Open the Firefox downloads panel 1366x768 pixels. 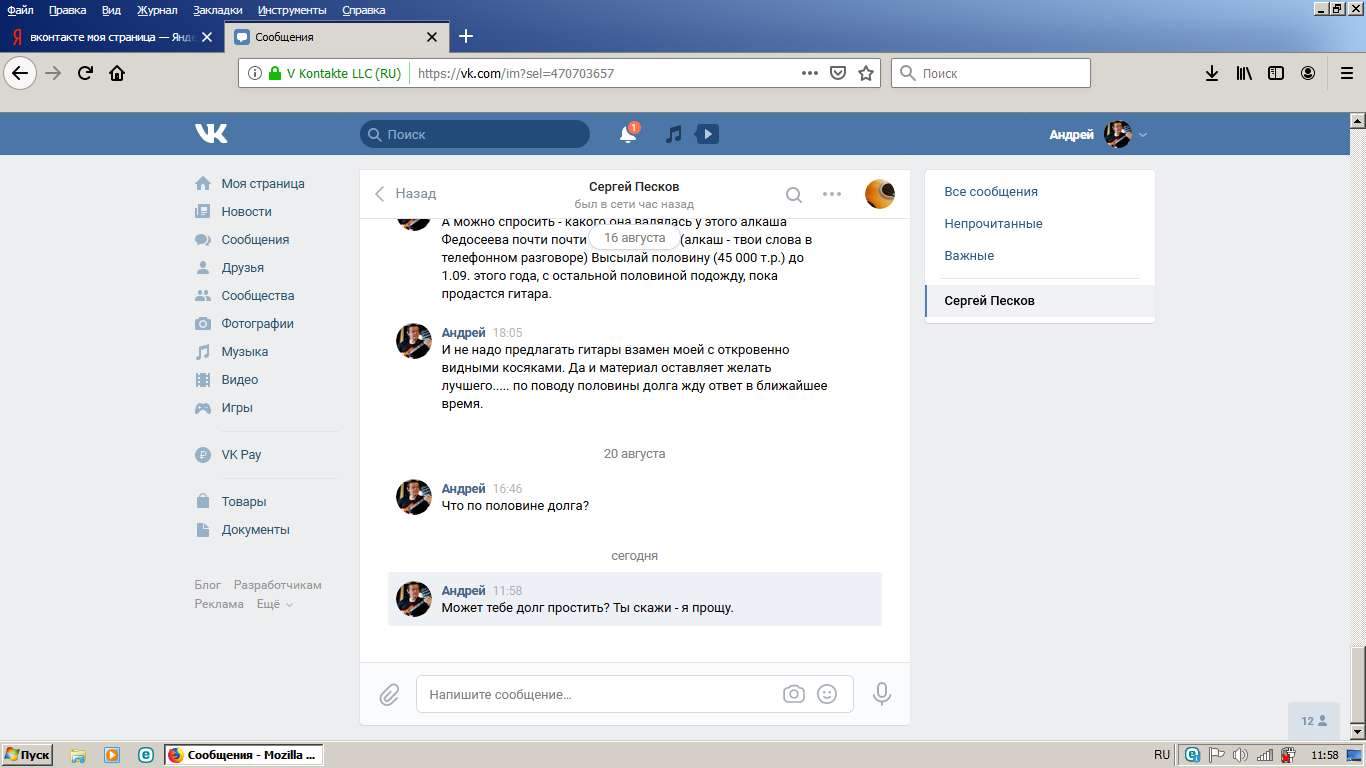pyautogui.click(x=1211, y=73)
